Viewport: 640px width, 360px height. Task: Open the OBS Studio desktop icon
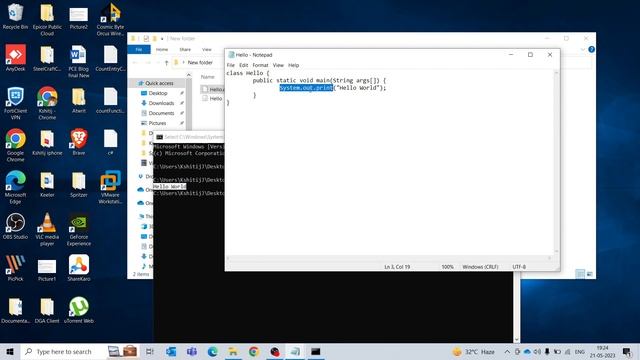pyautogui.click(x=15, y=226)
